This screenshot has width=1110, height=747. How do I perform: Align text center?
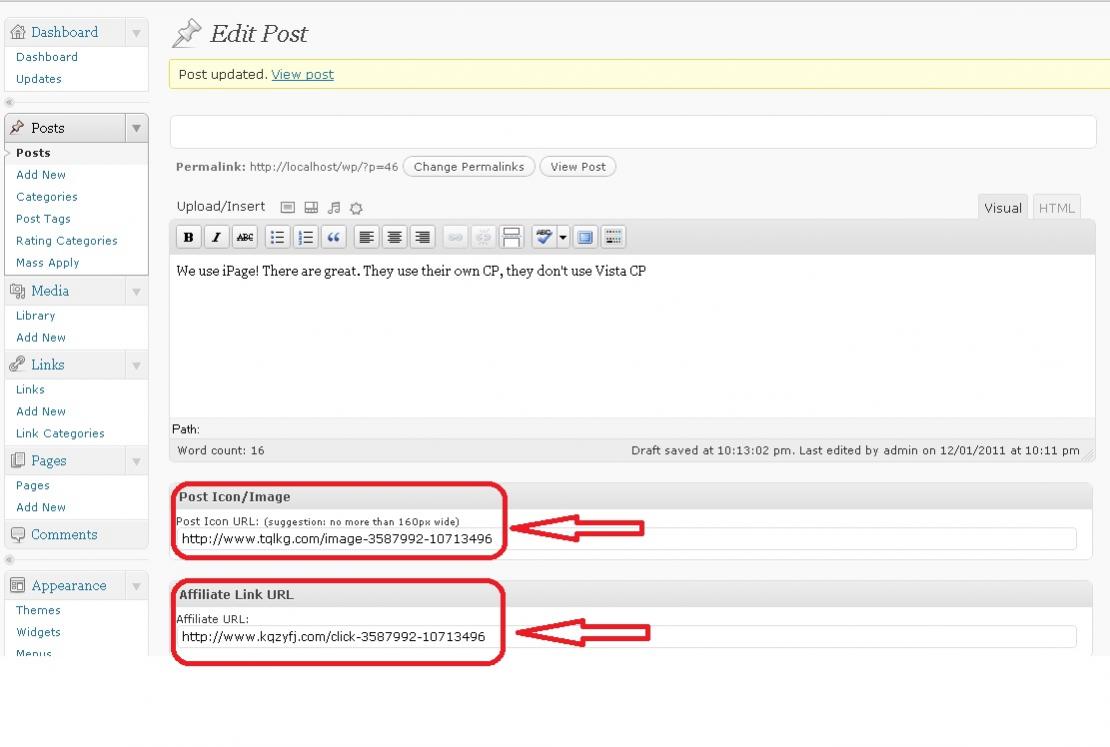(394, 237)
